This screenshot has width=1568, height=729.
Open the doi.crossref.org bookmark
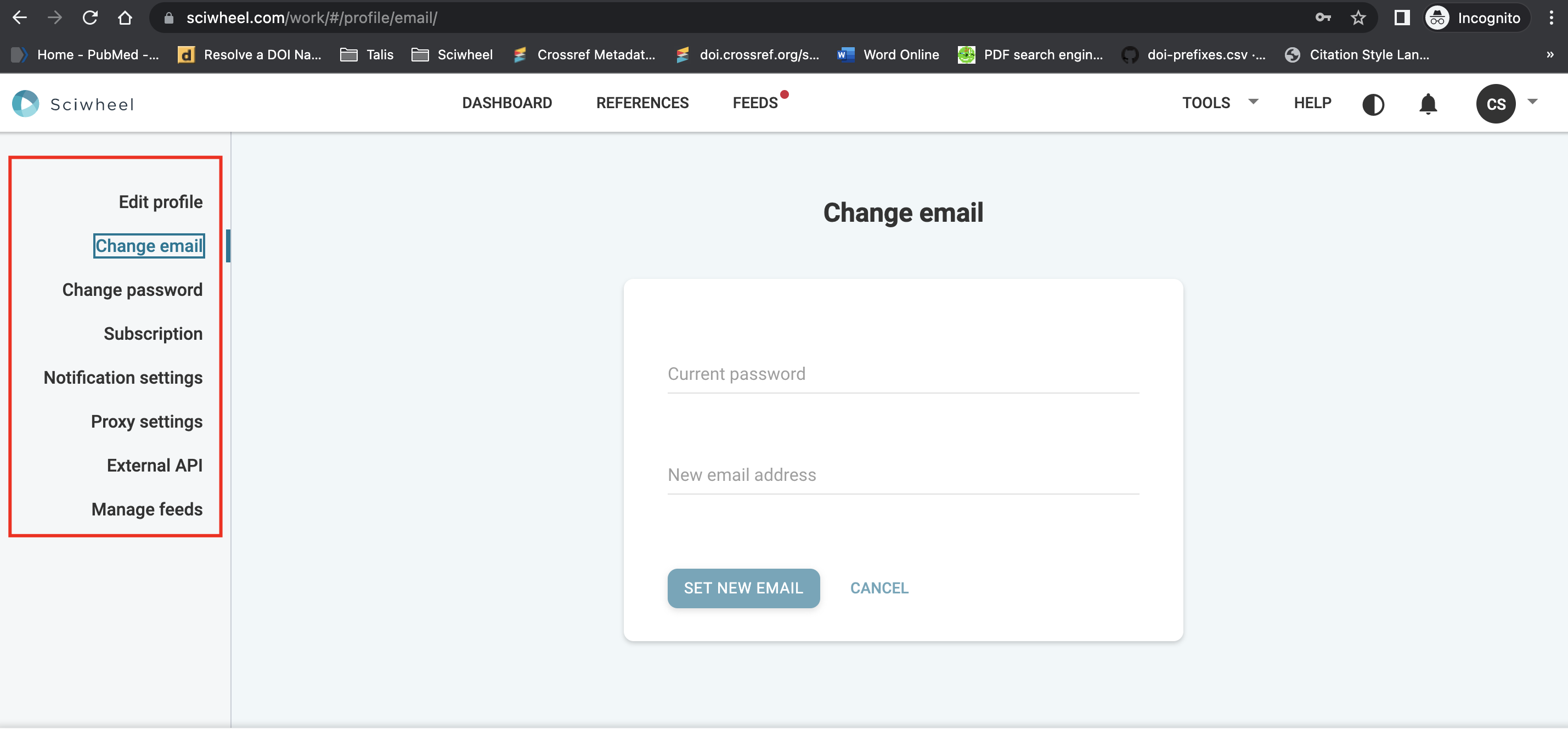[747, 55]
